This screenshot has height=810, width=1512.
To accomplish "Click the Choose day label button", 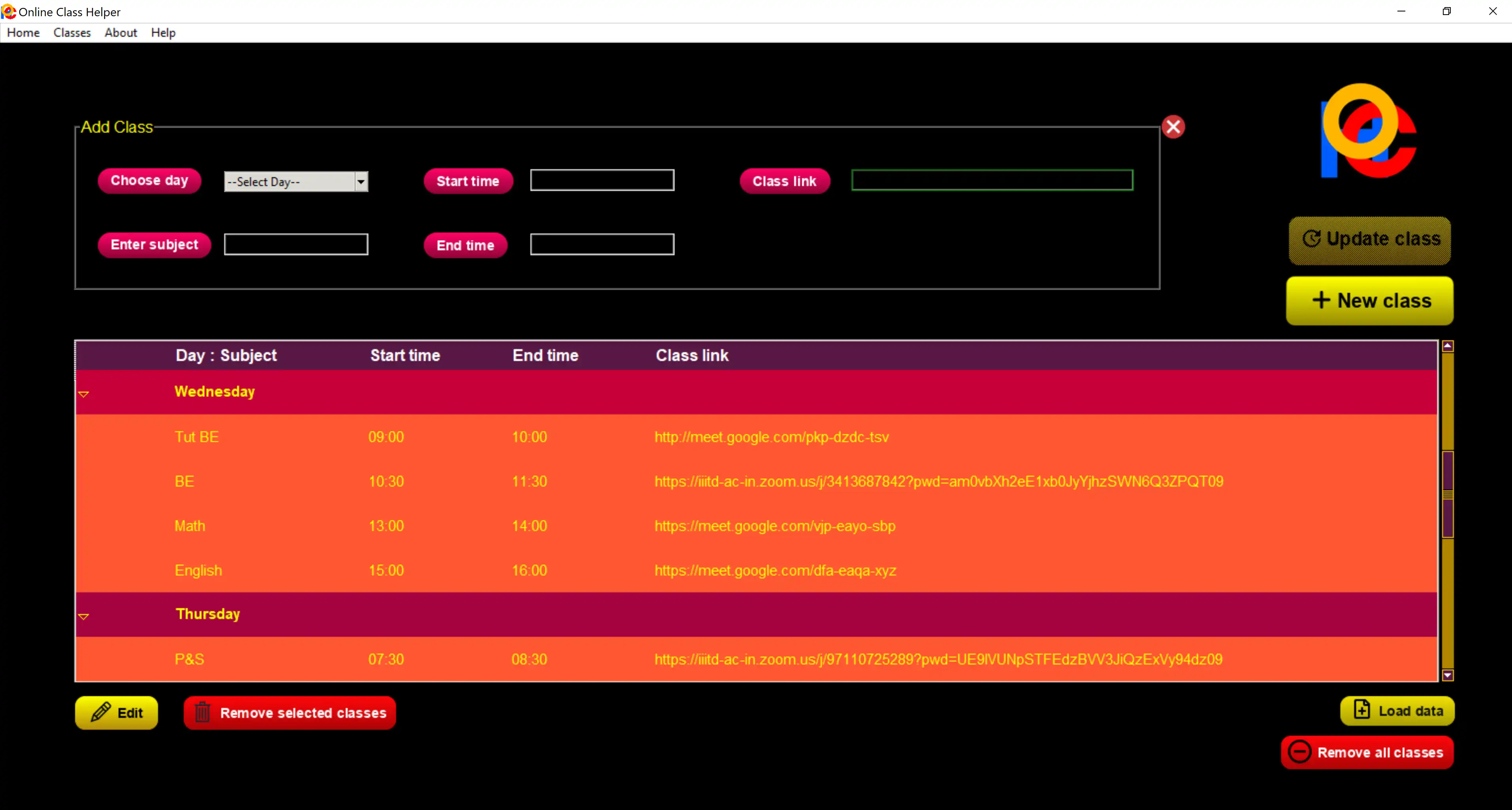I will tap(149, 180).
